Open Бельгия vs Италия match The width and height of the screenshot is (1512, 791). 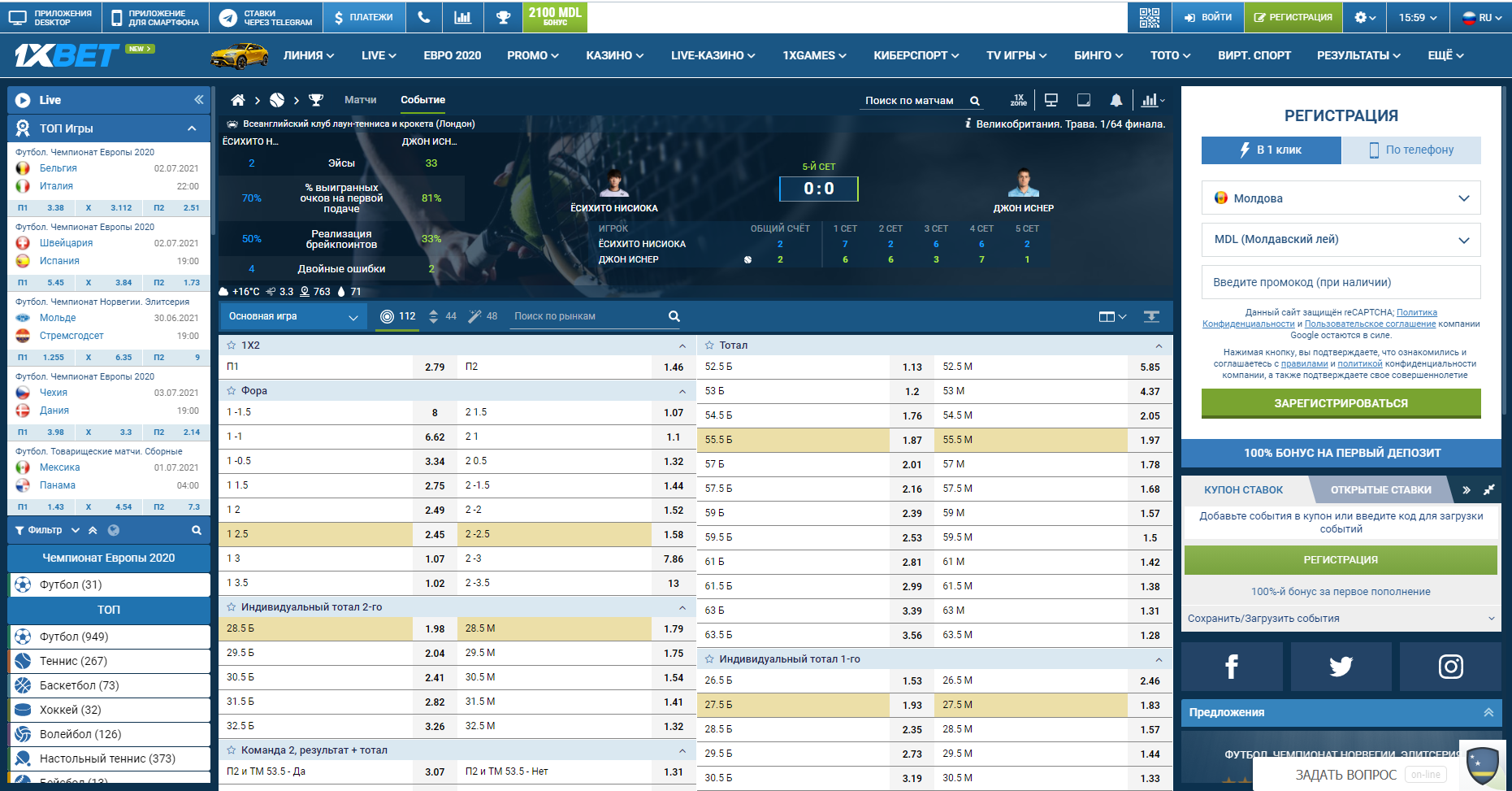pos(108,177)
